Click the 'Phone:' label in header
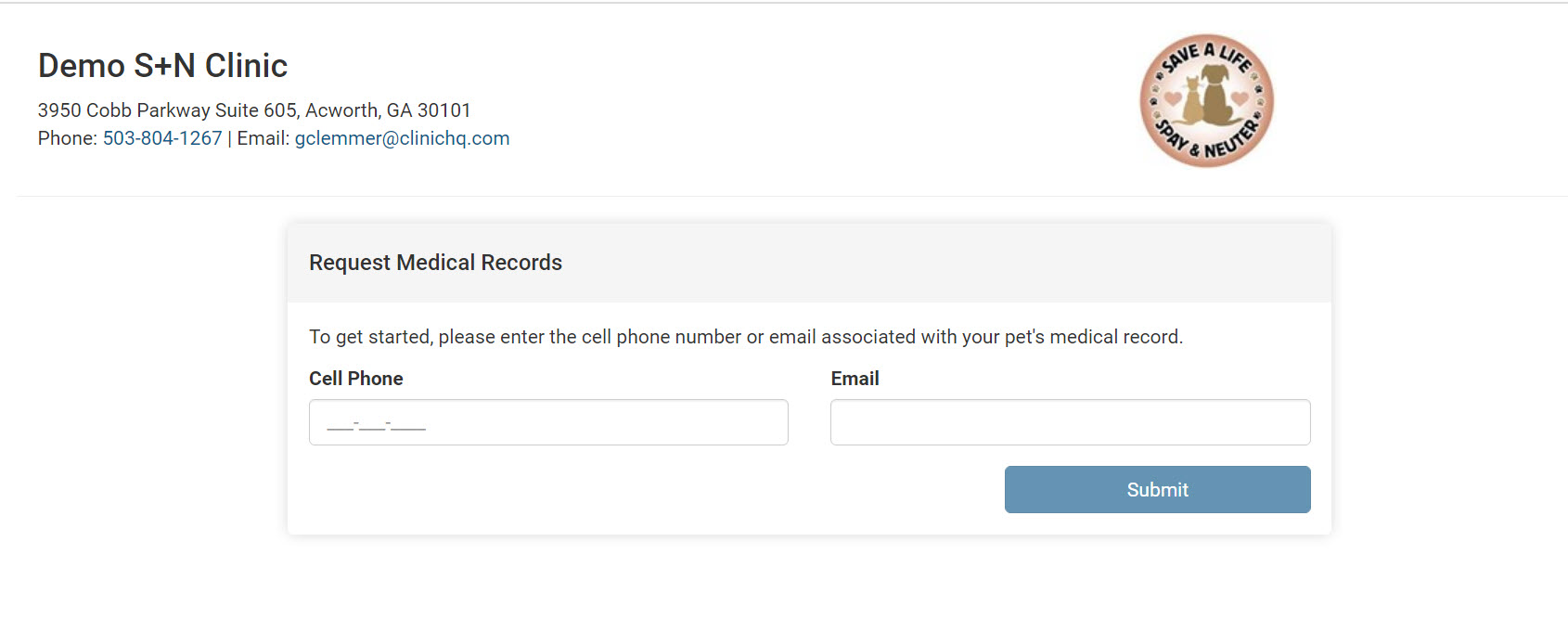This screenshot has height=619, width=1568. tap(67, 138)
